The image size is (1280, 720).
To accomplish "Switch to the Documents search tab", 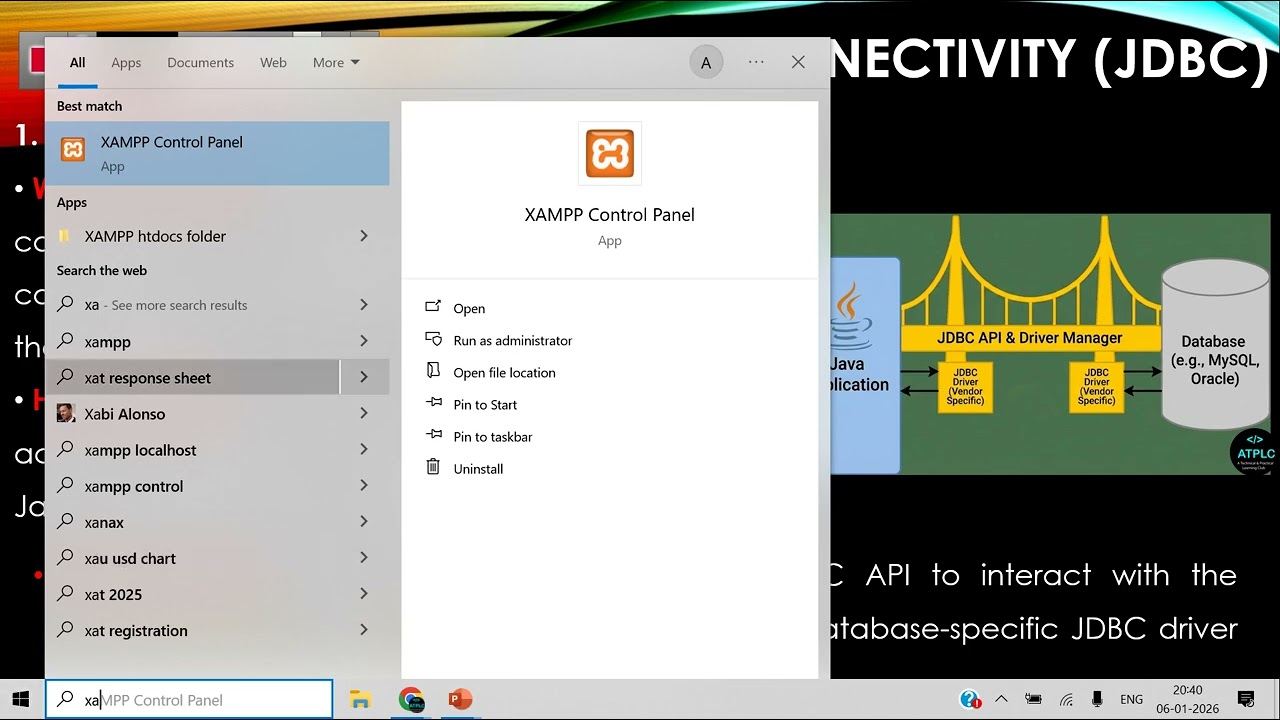I will [x=200, y=62].
